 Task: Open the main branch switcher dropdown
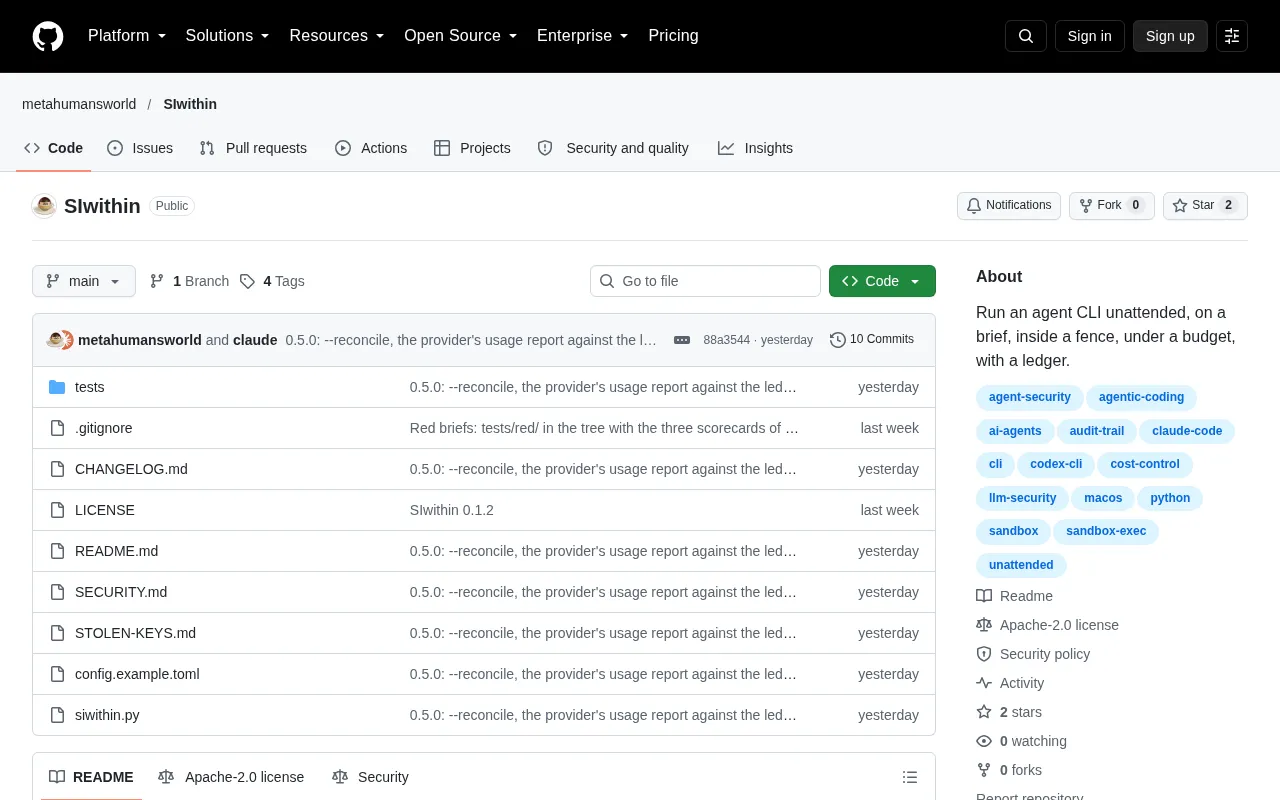[84, 281]
